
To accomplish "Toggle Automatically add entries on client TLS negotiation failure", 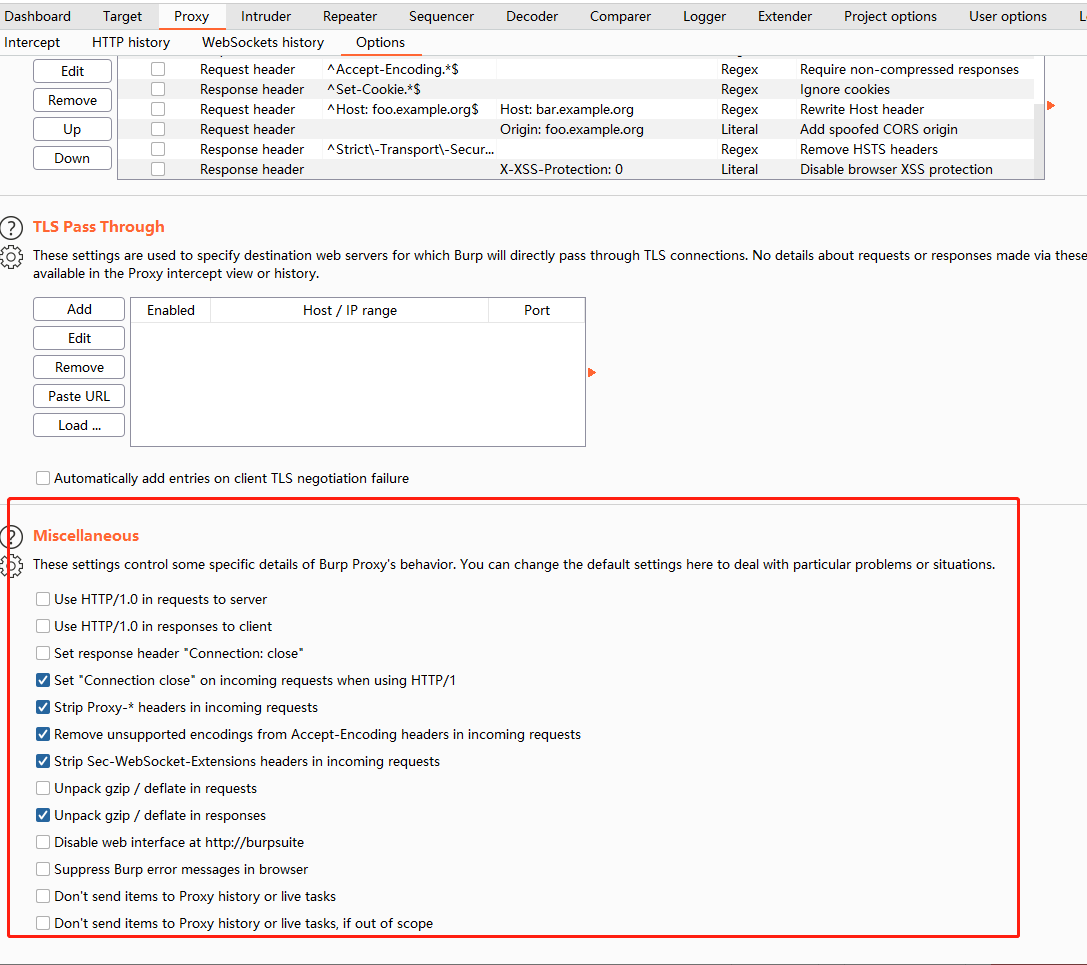I will click(x=43, y=478).
